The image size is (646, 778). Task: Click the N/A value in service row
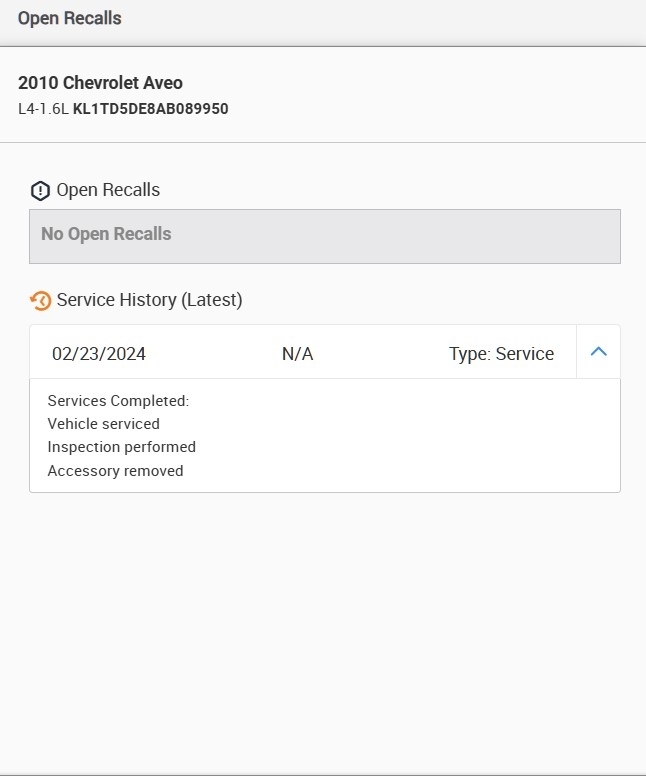pos(298,354)
